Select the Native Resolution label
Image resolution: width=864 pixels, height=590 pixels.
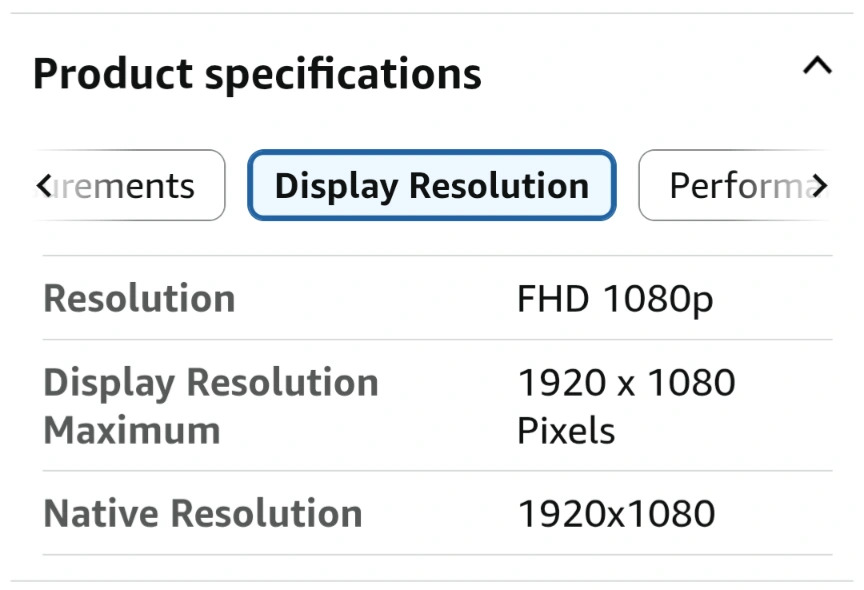[203, 513]
